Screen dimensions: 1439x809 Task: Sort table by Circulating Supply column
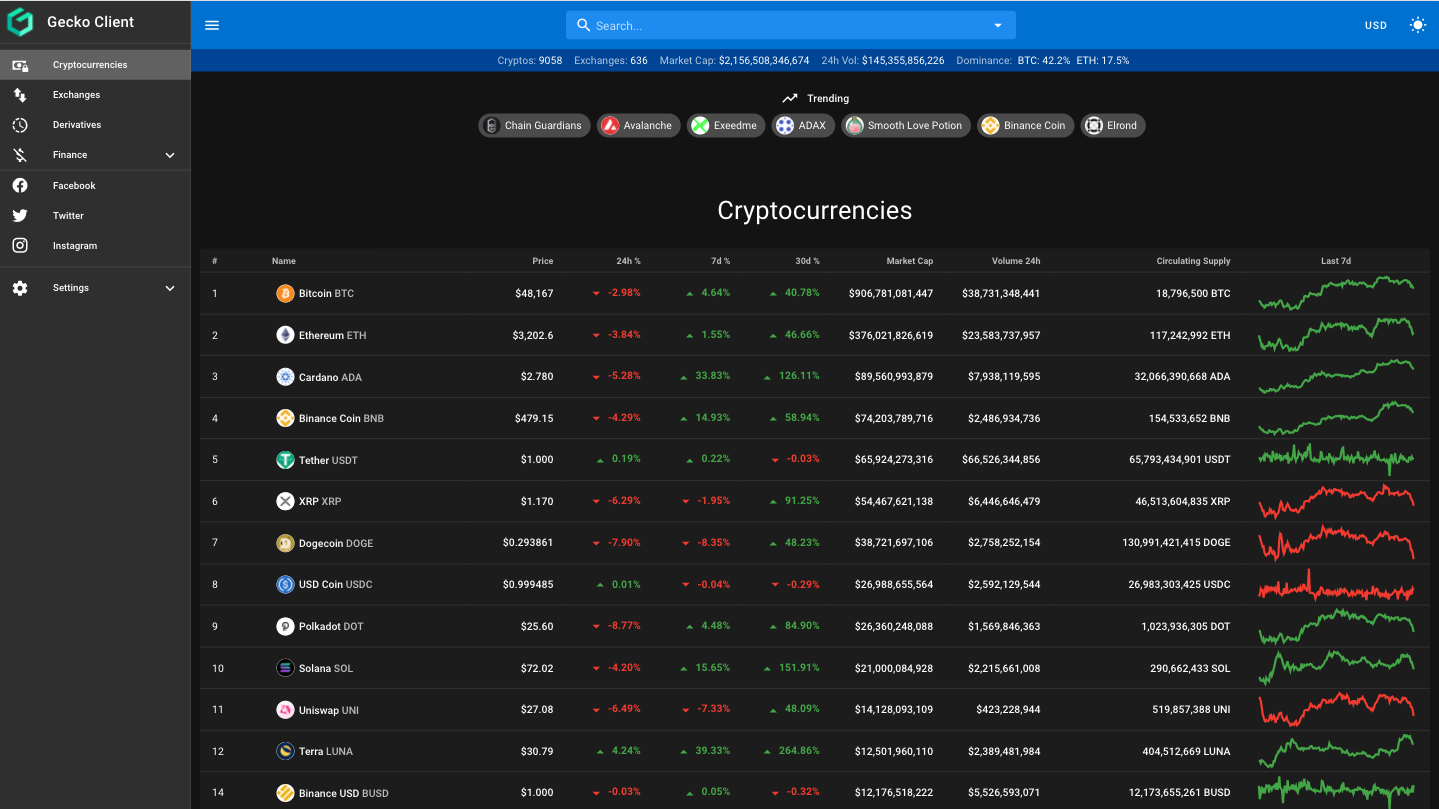coord(1193,261)
